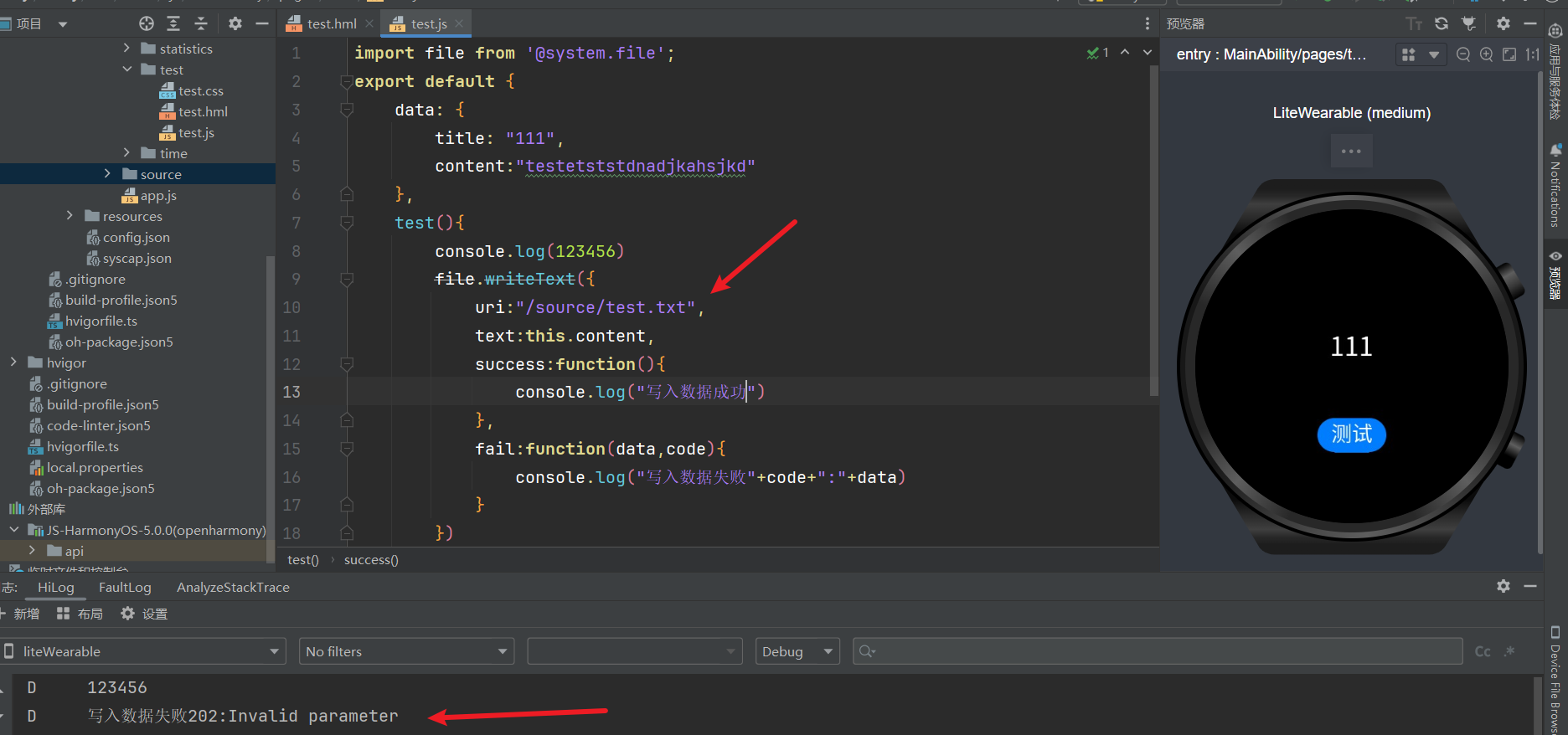1568x735 pixels.
Task: Open the device profile selector dropdown in previewer
Action: (1421, 54)
